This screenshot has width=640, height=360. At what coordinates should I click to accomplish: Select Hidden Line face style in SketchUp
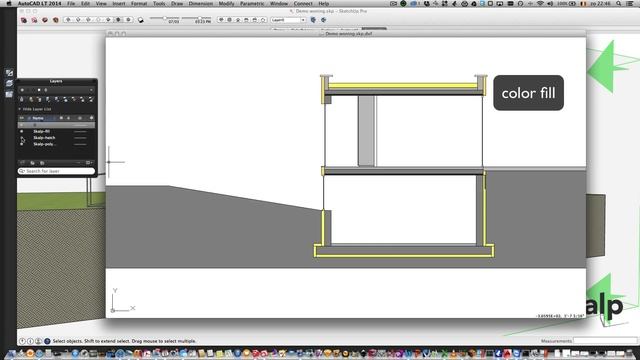[x=98, y=20]
